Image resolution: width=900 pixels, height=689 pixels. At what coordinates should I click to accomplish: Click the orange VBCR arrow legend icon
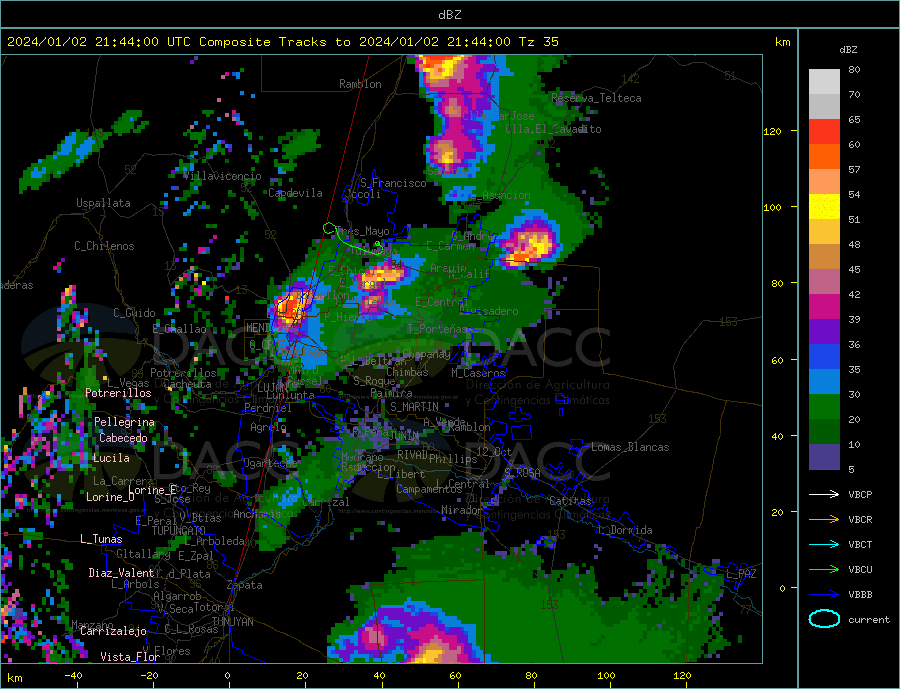(x=824, y=520)
